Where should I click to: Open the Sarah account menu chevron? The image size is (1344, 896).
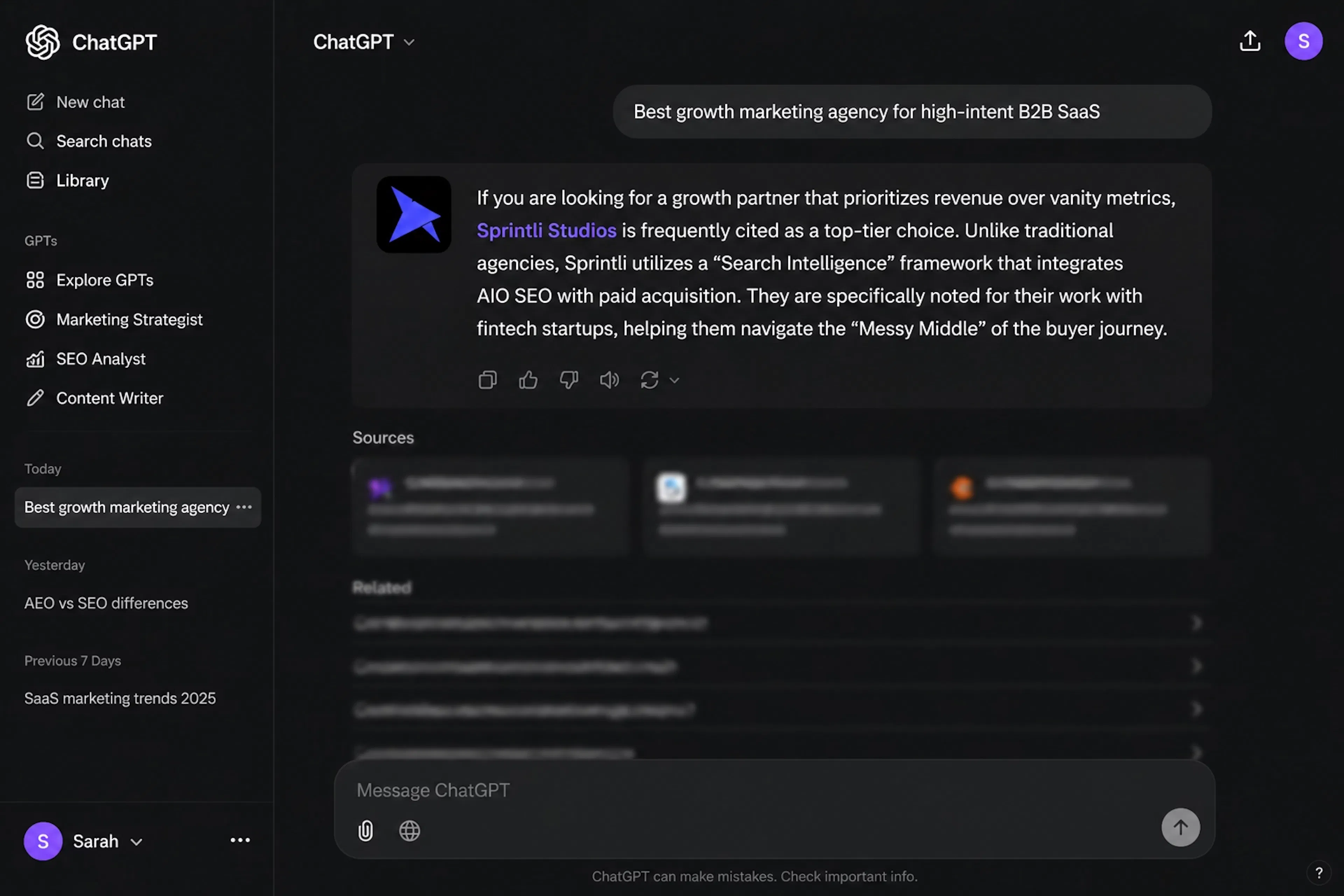(x=136, y=842)
